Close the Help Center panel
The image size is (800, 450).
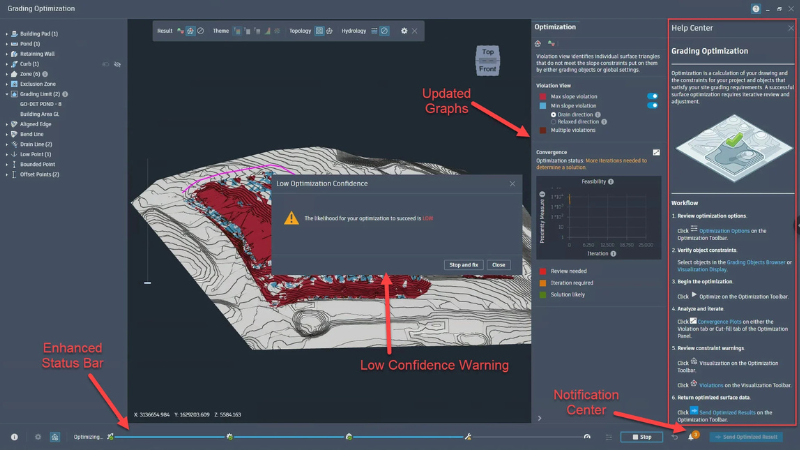790,28
